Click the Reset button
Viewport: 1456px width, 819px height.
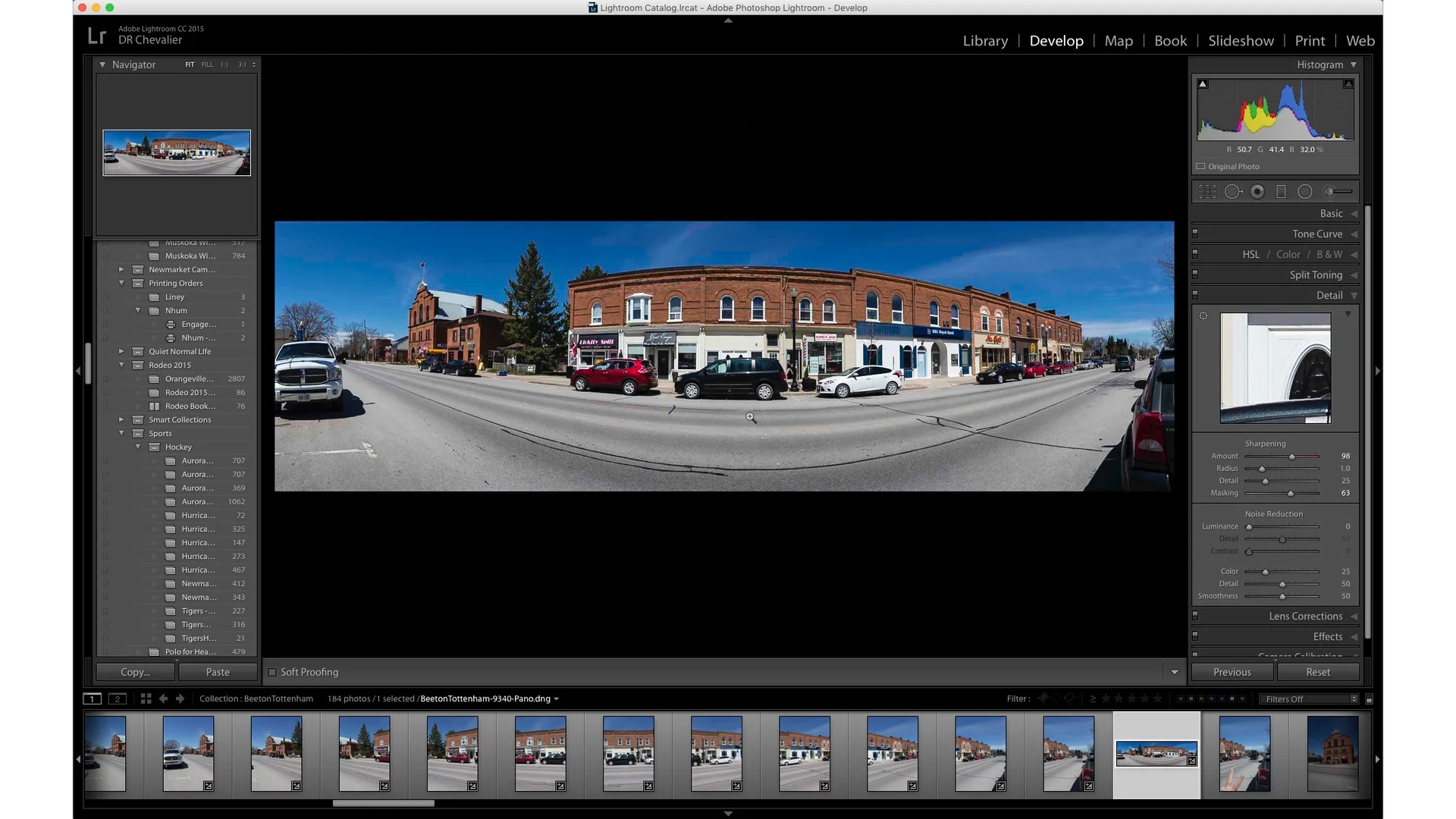[1318, 672]
